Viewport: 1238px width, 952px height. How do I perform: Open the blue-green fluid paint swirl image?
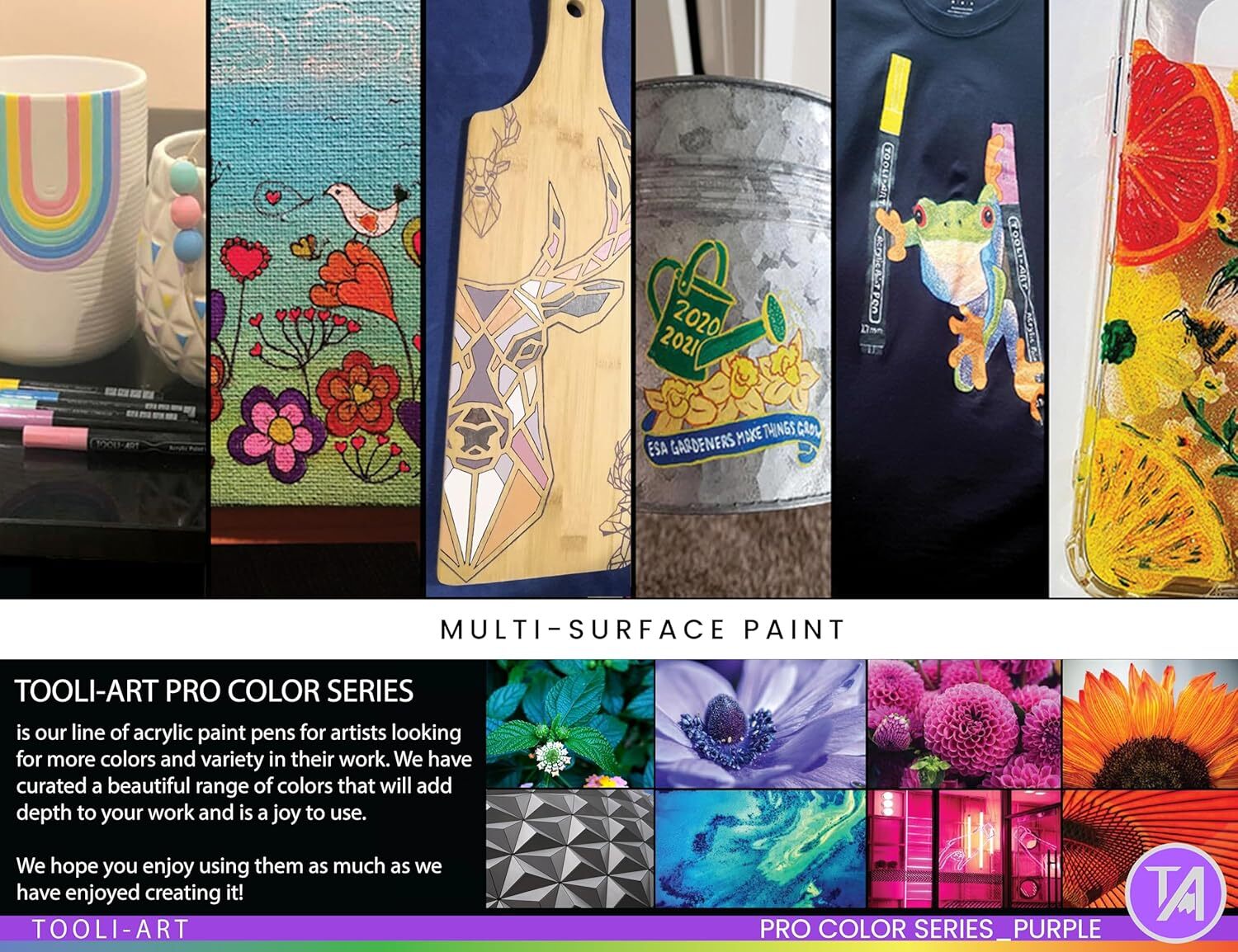[x=760, y=849]
